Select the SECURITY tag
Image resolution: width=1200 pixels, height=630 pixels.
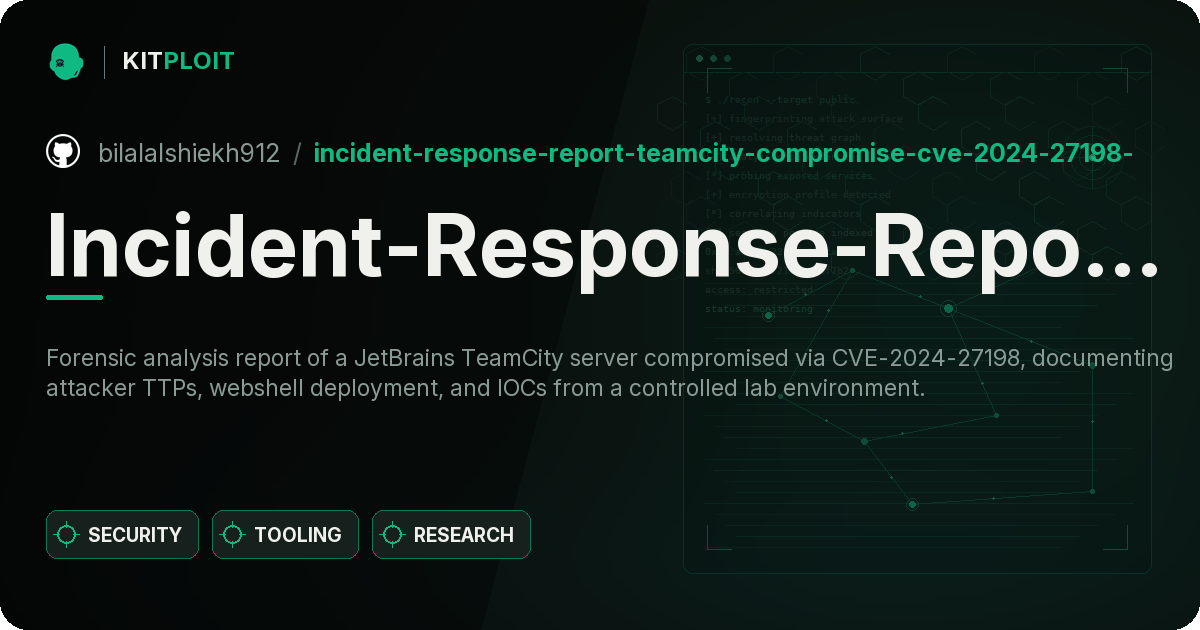point(122,535)
